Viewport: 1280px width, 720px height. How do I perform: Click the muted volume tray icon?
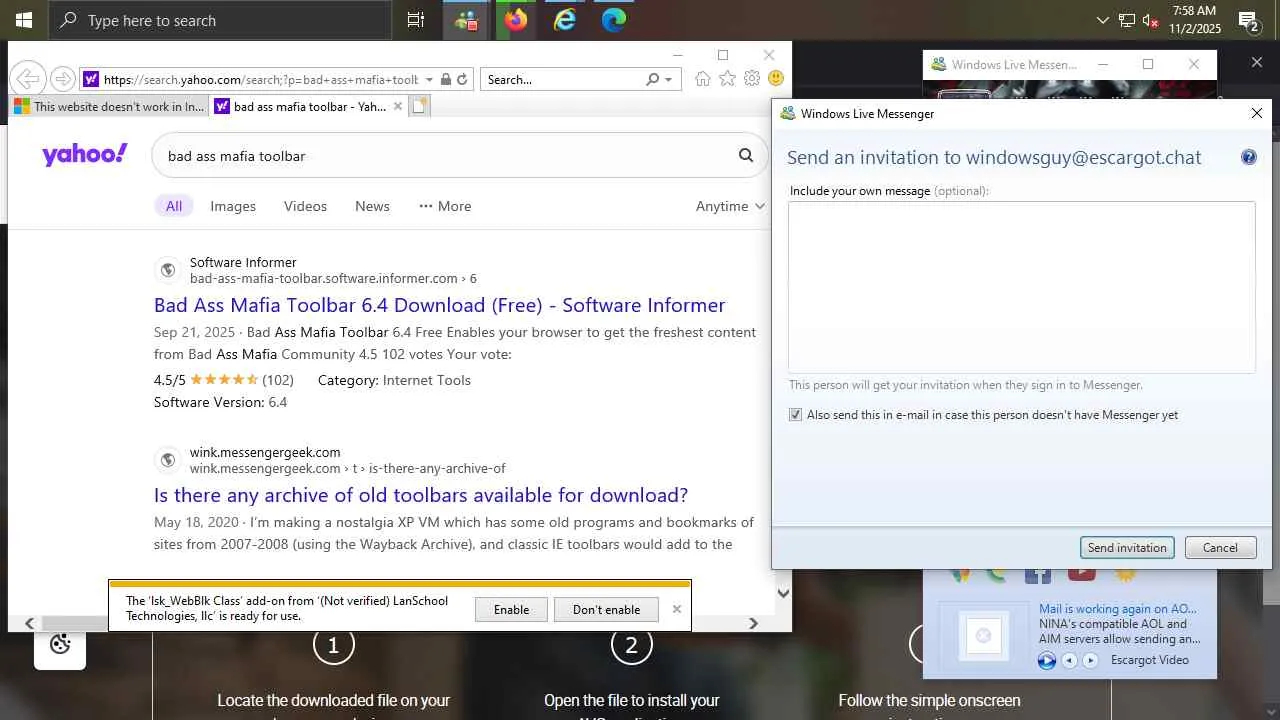click(1151, 20)
